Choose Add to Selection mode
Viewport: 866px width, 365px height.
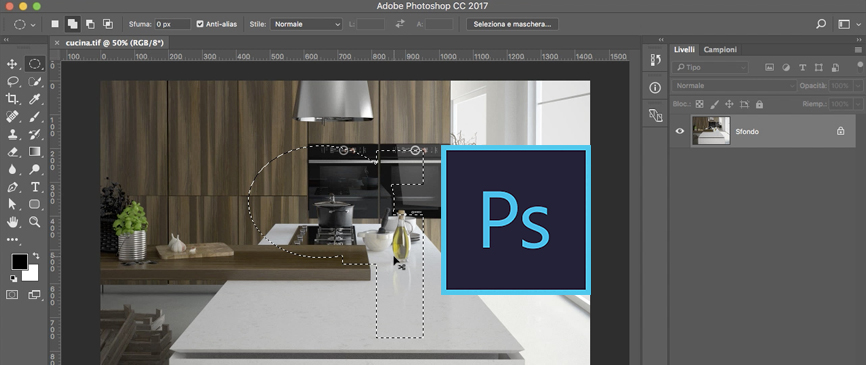(72, 24)
